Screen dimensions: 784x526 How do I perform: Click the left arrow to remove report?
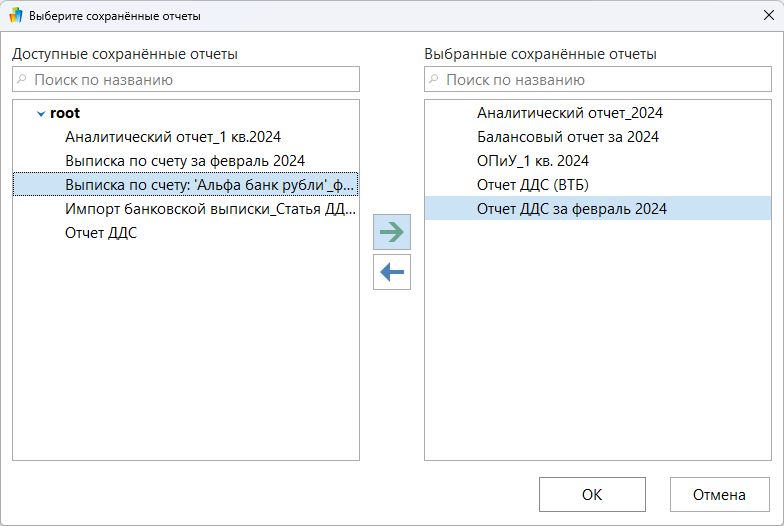391,271
